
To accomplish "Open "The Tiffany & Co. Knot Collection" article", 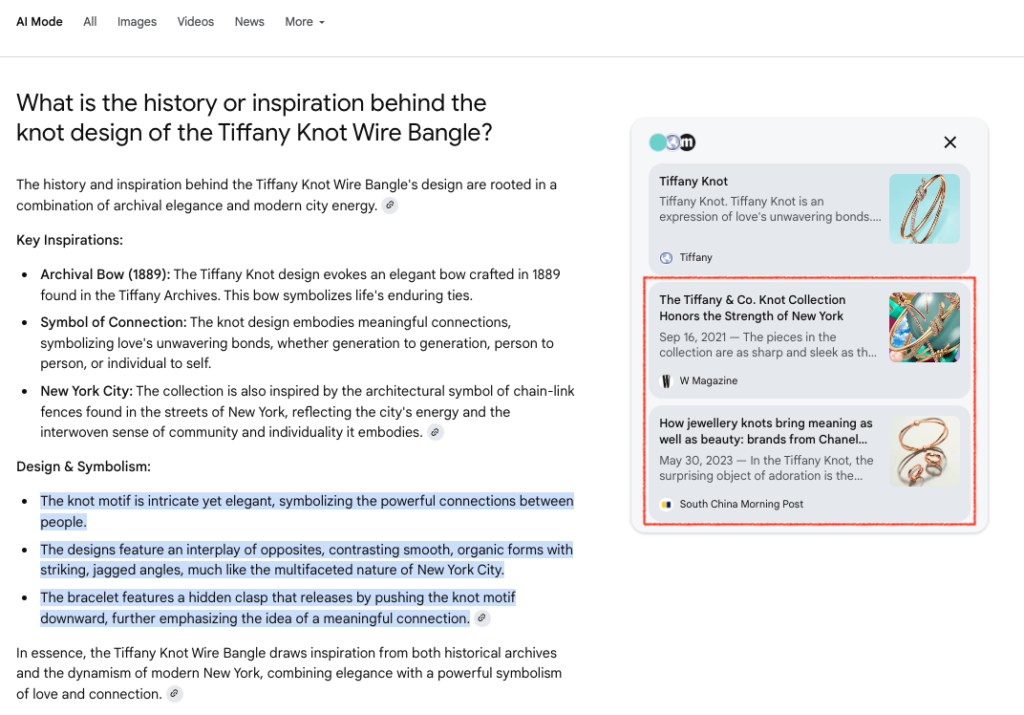I will (x=752, y=308).
